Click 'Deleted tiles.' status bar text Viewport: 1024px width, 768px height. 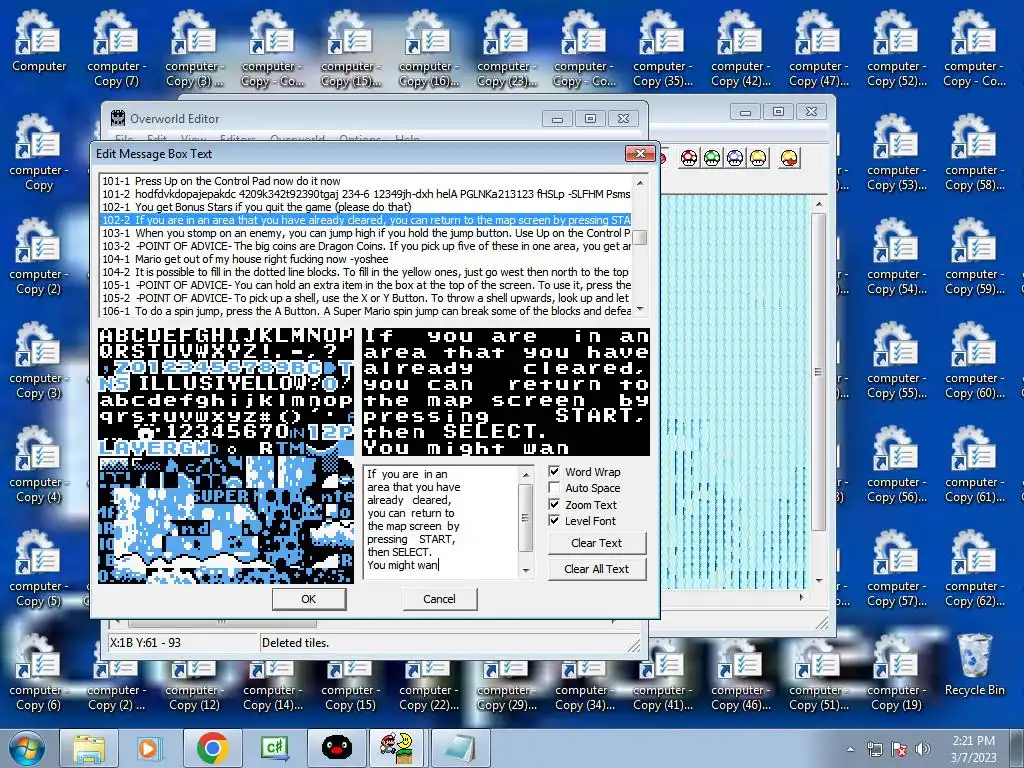295,643
